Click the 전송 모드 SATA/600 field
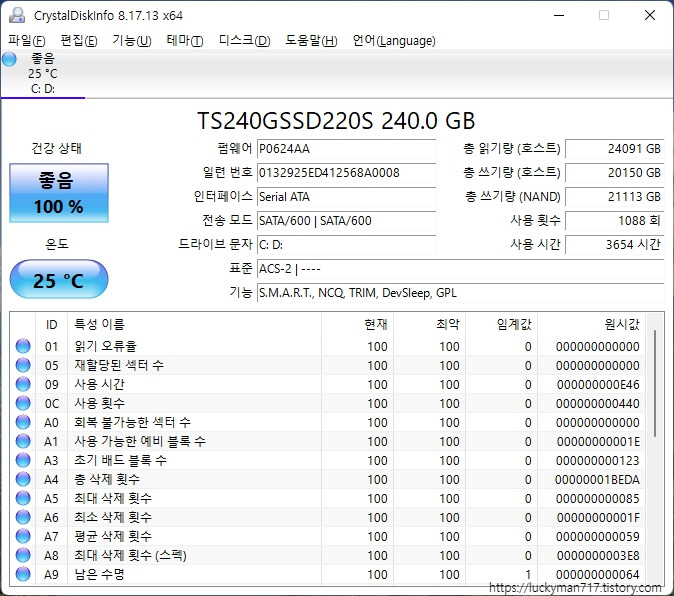 click(346, 221)
